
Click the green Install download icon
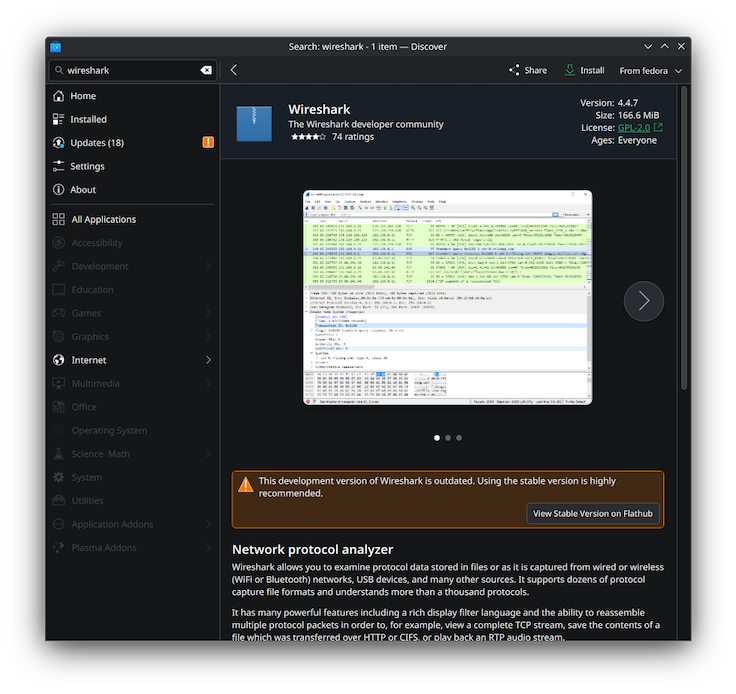569,70
